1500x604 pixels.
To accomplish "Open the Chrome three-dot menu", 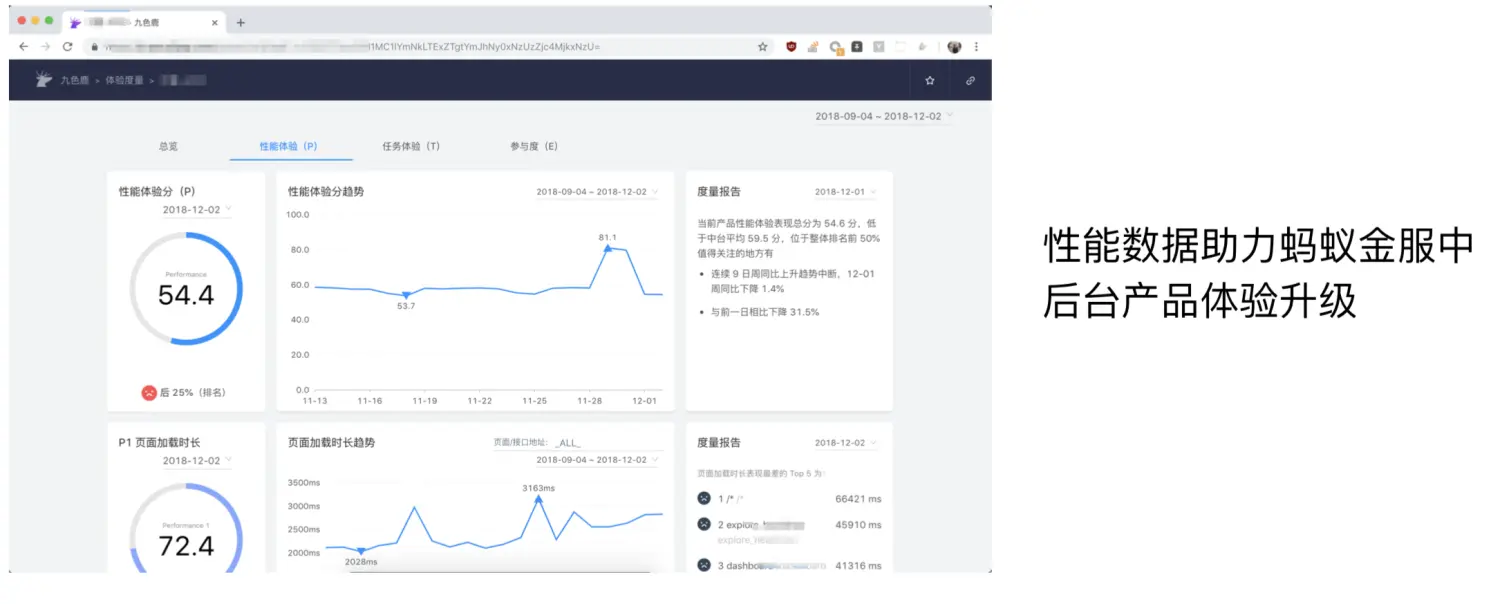I will [976, 46].
